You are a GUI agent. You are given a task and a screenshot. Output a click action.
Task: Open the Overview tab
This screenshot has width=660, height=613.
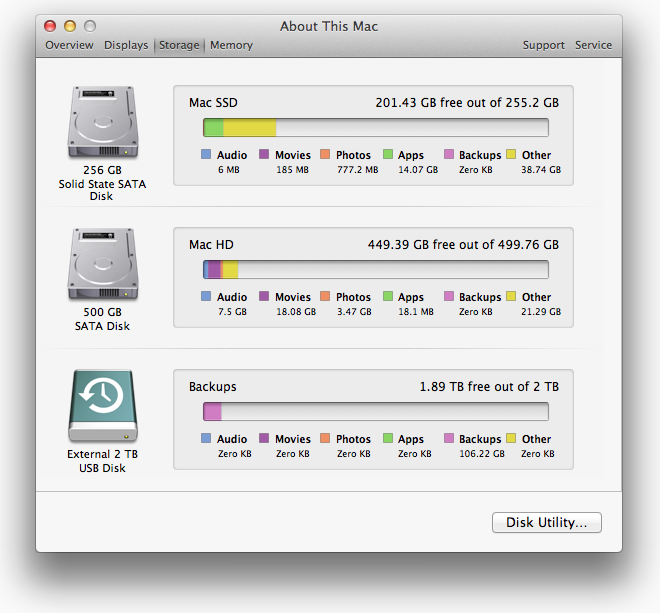(69, 45)
